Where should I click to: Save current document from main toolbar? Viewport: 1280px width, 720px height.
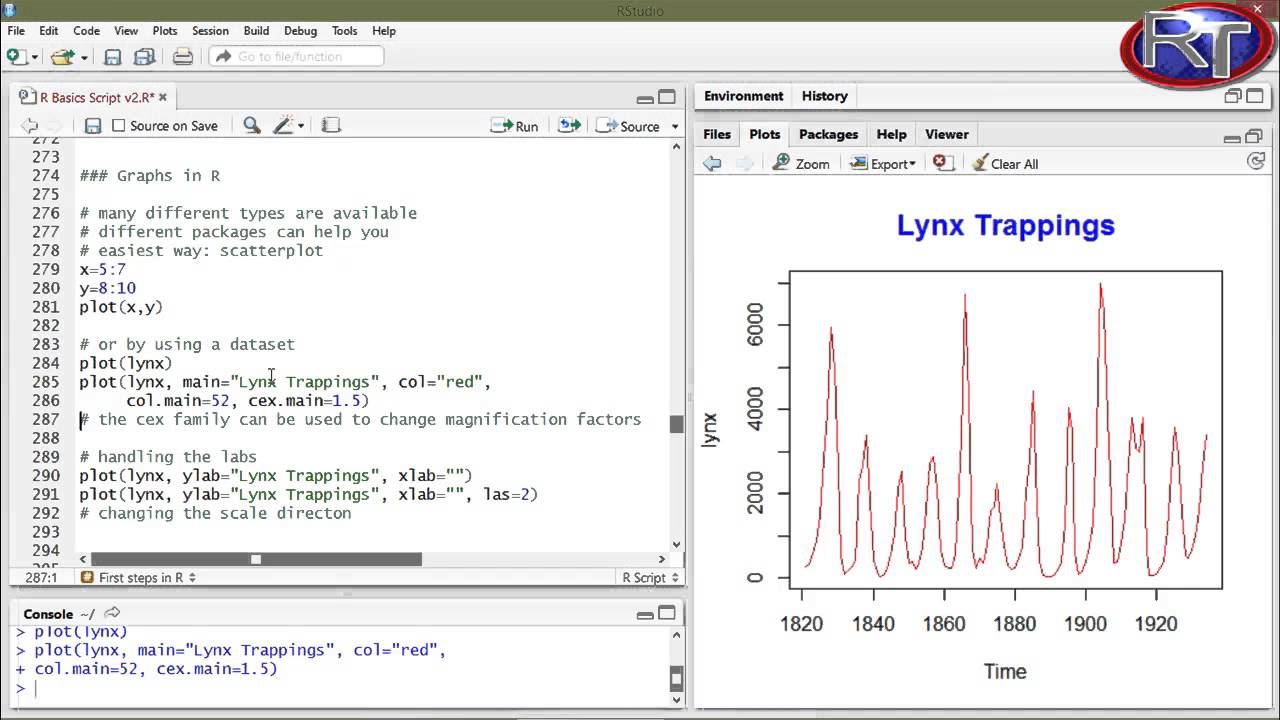point(113,57)
